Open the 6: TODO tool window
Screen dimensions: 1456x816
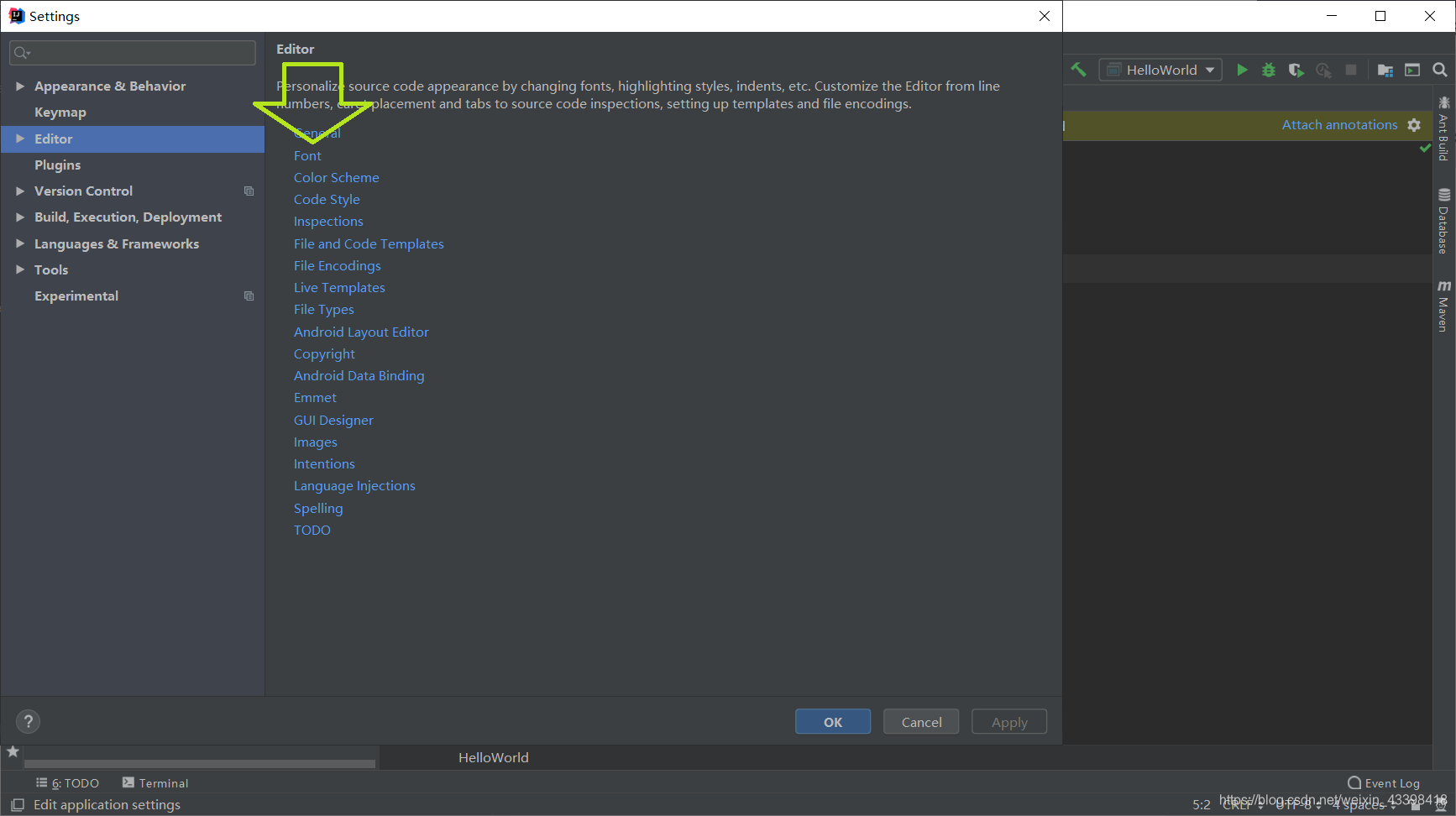67,782
